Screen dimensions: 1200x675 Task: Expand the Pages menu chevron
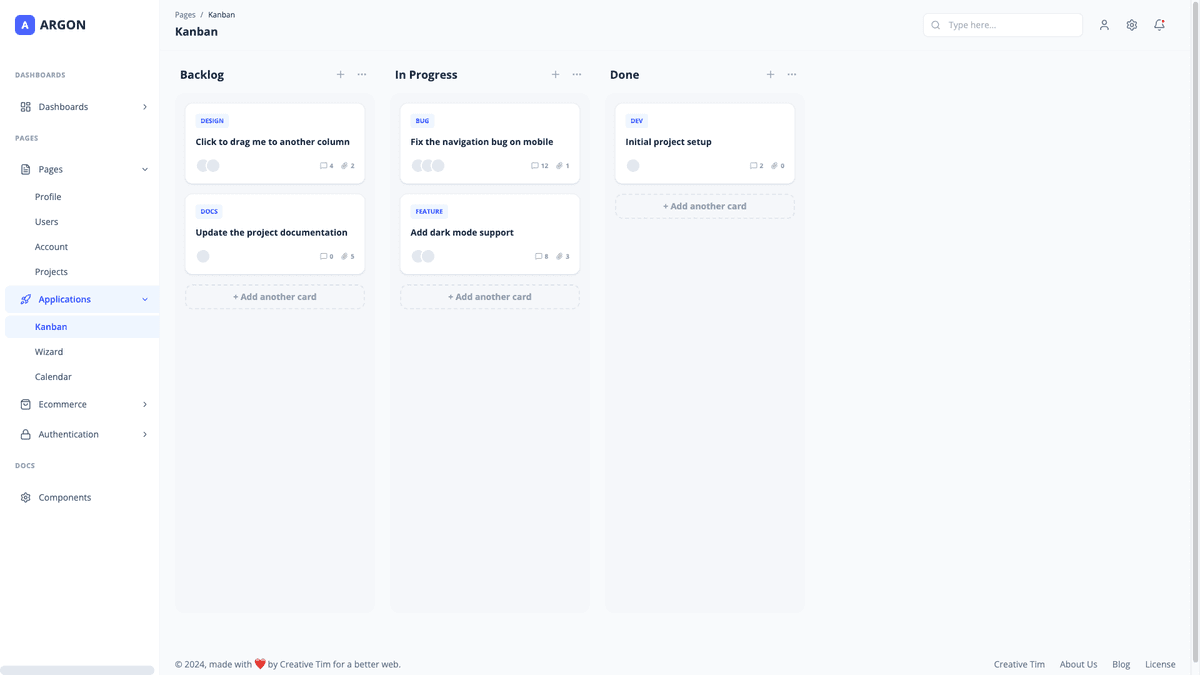coord(144,169)
